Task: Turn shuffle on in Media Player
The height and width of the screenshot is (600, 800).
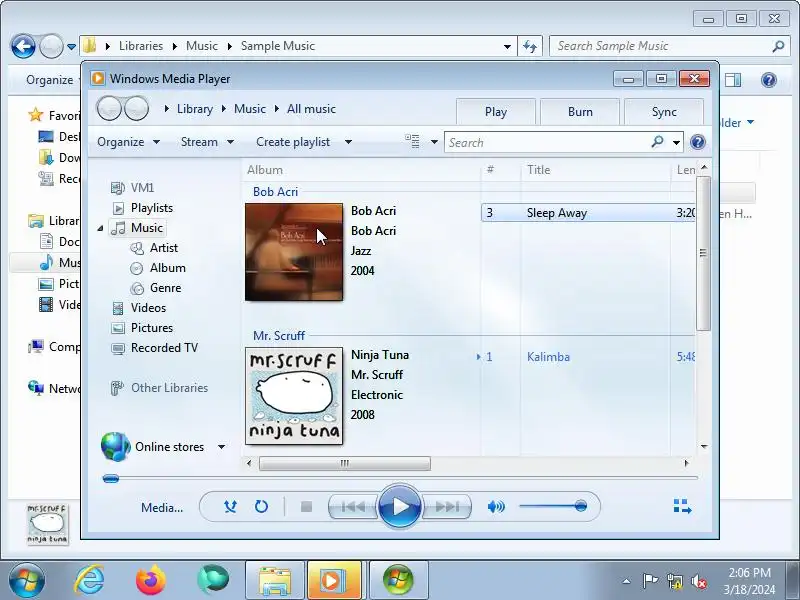Action: [231, 507]
